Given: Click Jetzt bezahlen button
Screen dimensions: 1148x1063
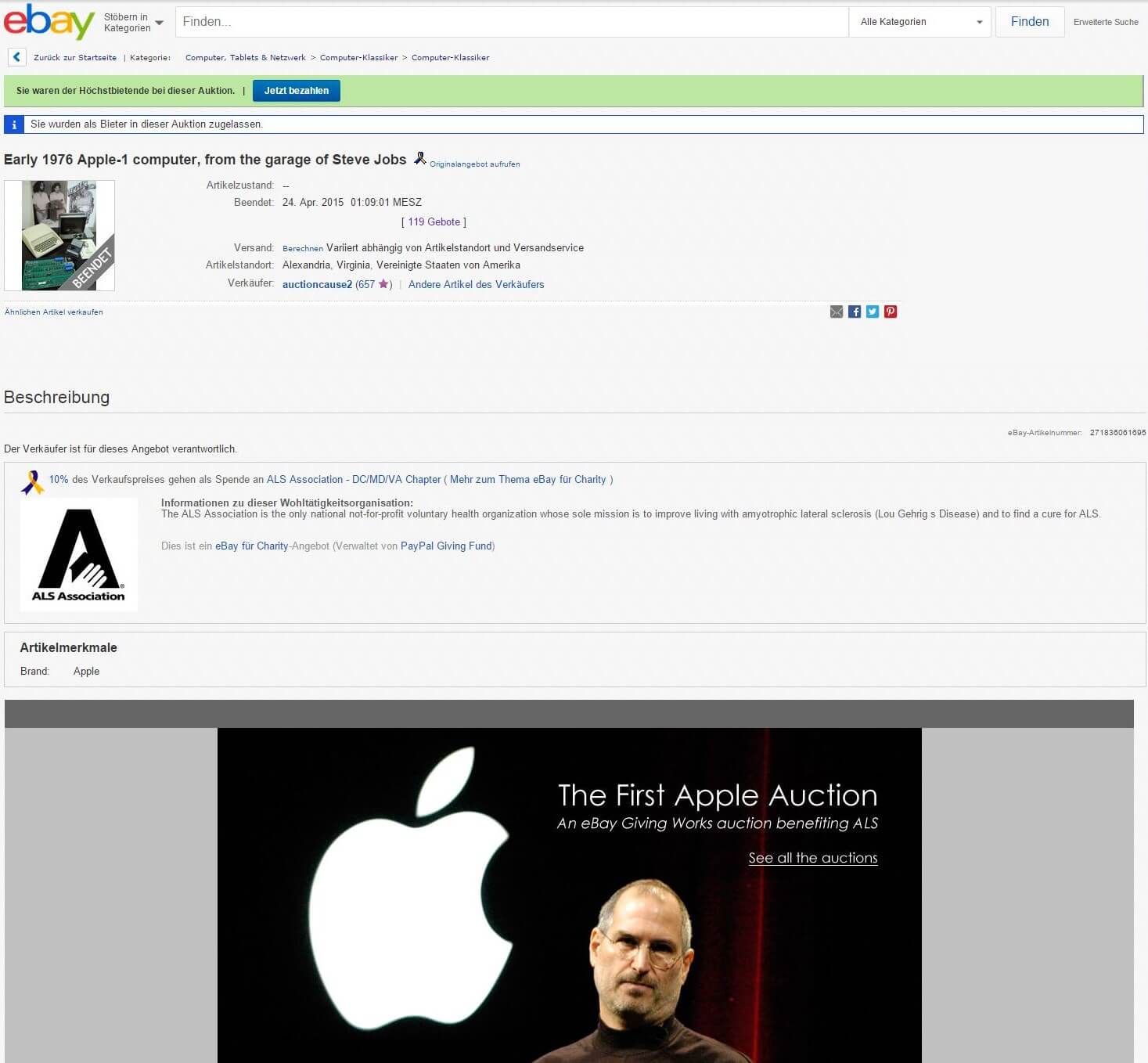Looking at the screenshot, I should 297,91.
